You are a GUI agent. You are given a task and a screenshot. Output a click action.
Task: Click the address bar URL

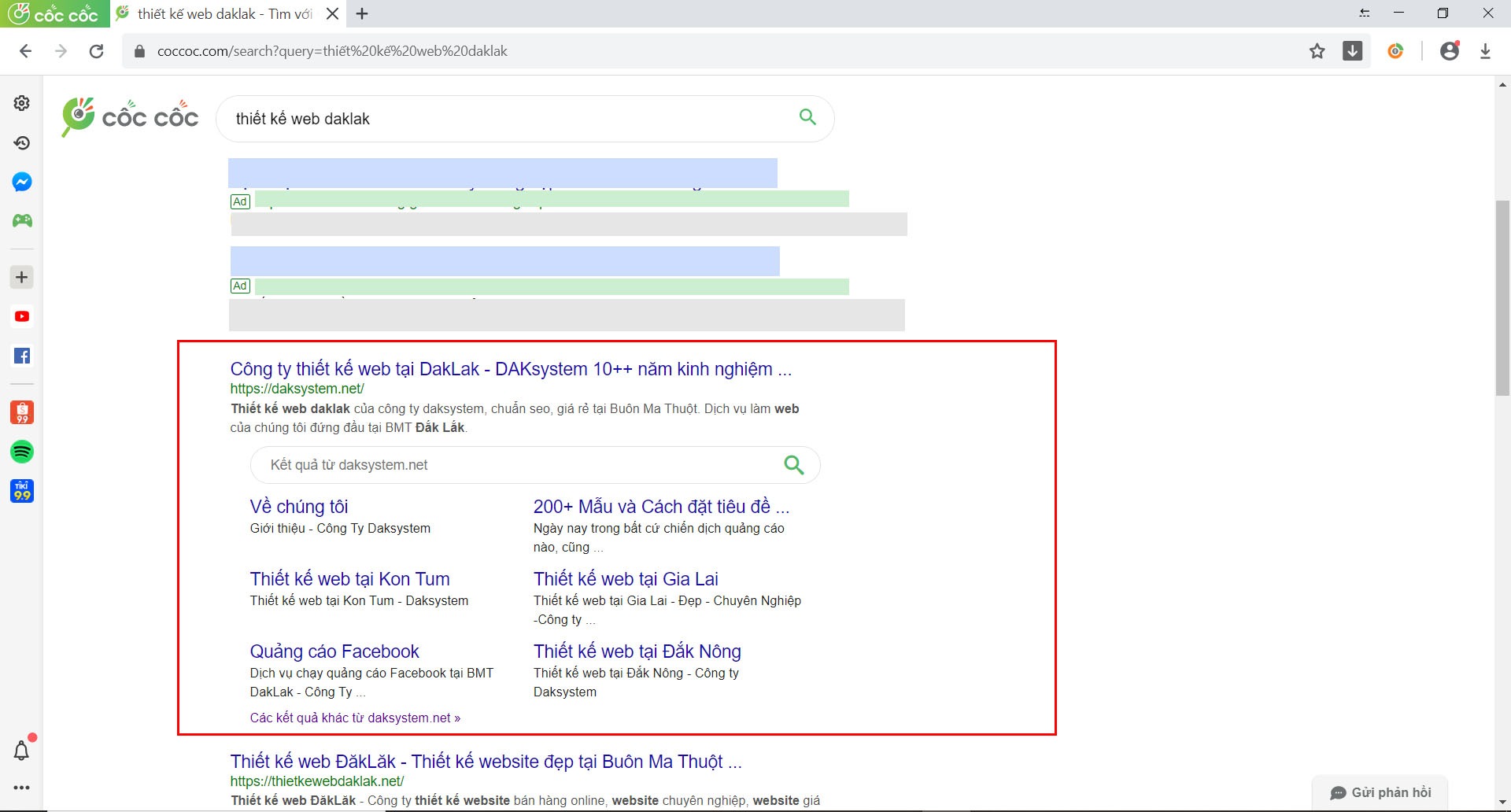point(332,51)
